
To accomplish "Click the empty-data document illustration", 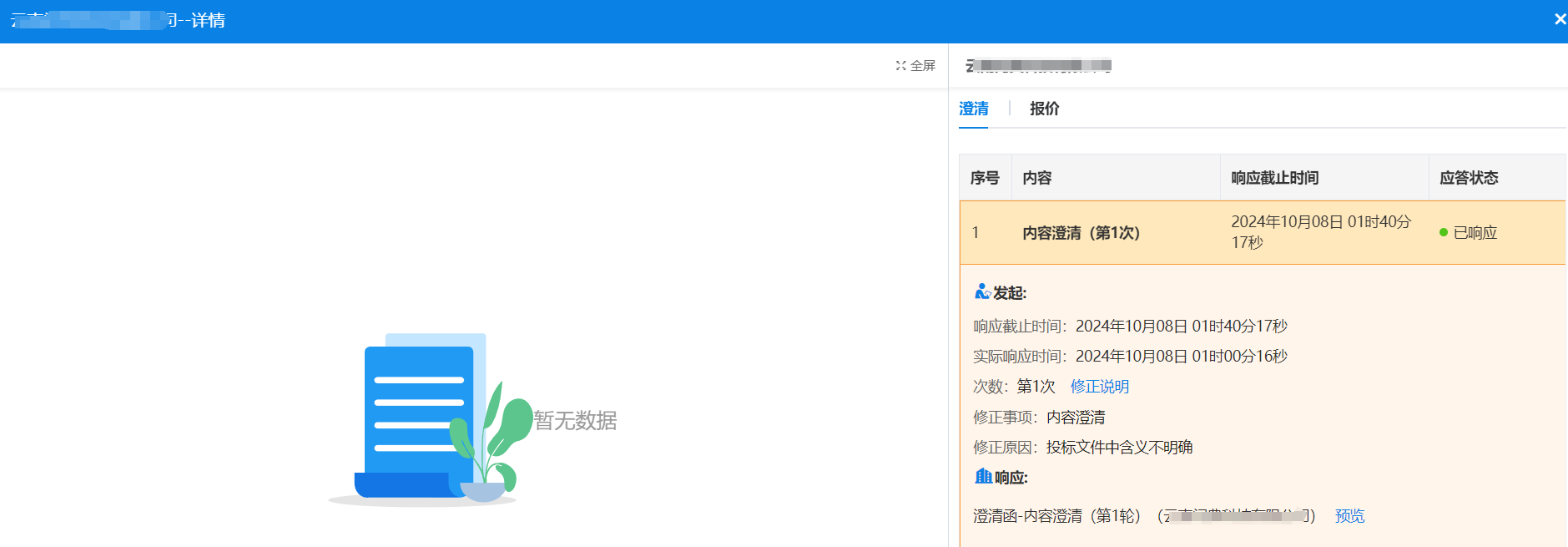I will [x=430, y=420].
